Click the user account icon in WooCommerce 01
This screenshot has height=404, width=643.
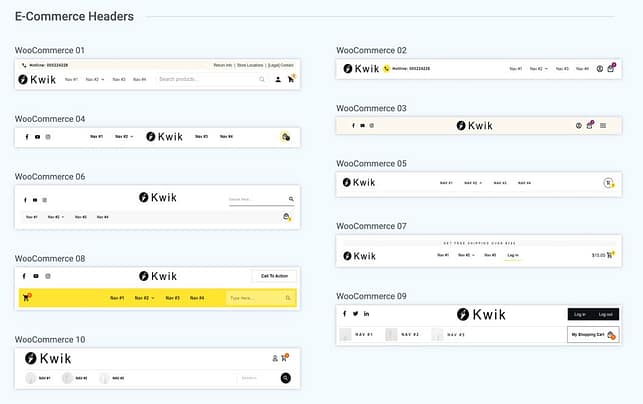pyautogui.click(x=278, y=80)
